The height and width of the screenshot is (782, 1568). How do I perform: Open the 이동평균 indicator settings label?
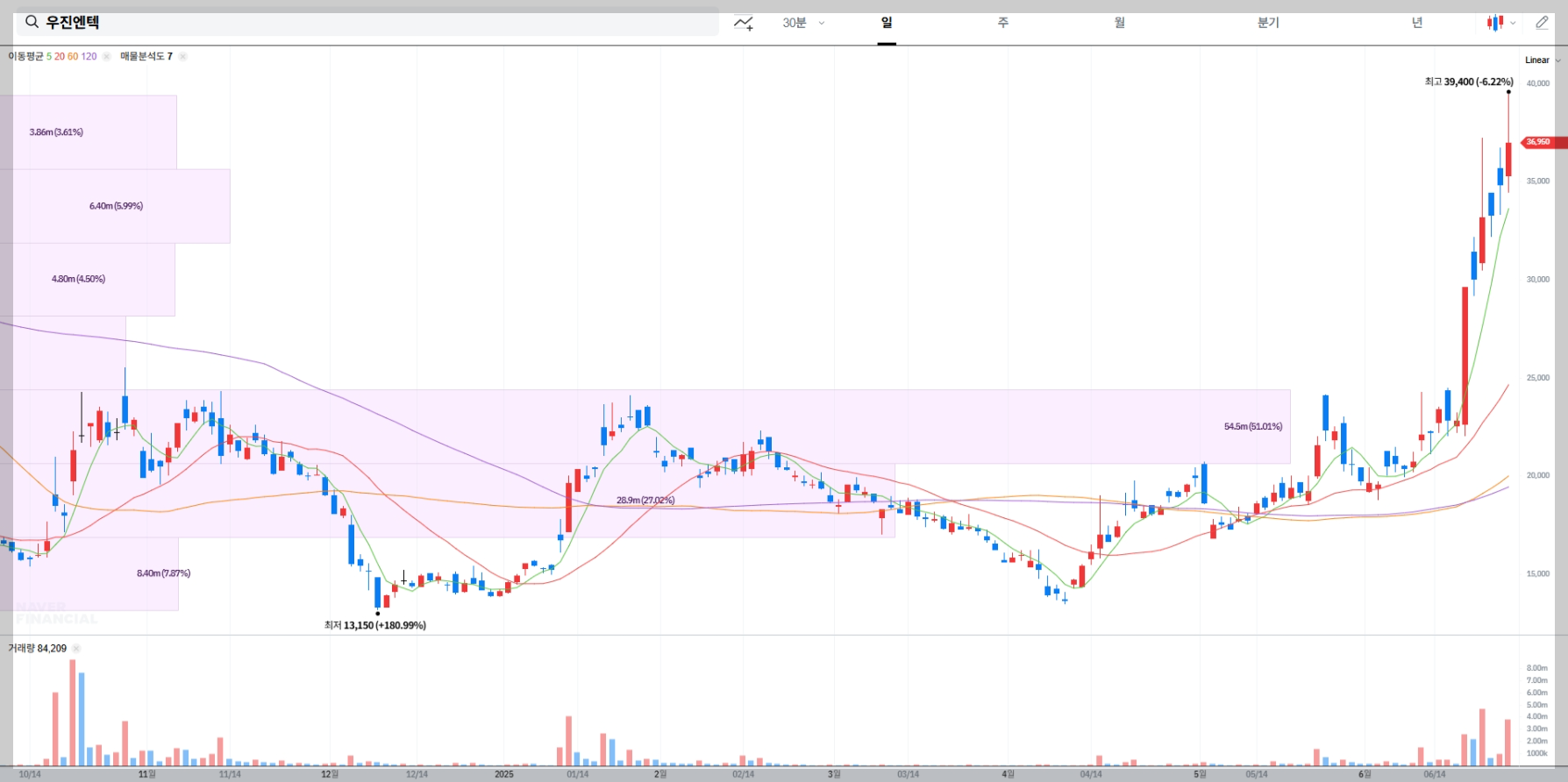(25, 56)
